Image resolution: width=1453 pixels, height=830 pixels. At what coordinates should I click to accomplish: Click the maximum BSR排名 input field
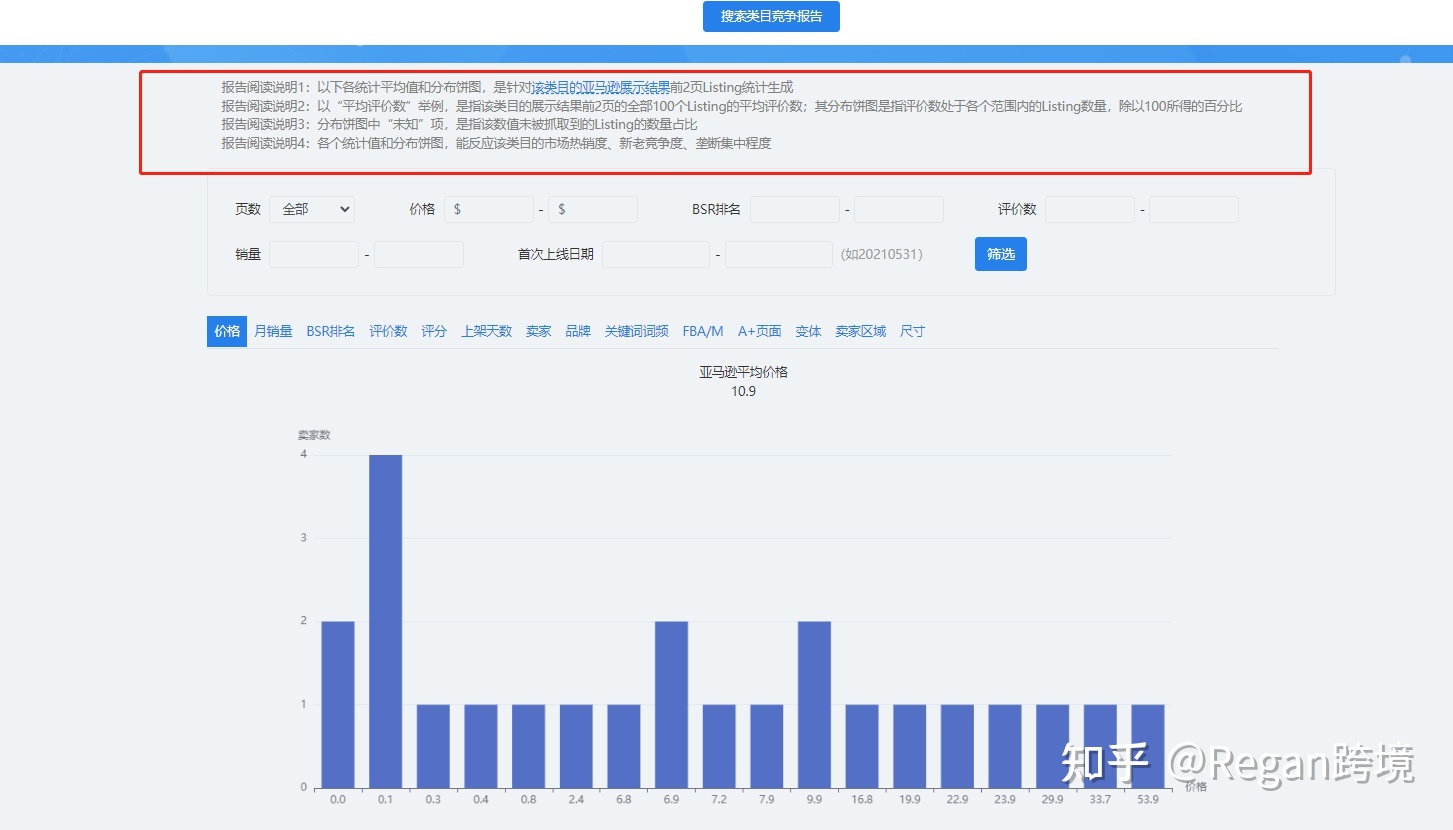point(899,209)
